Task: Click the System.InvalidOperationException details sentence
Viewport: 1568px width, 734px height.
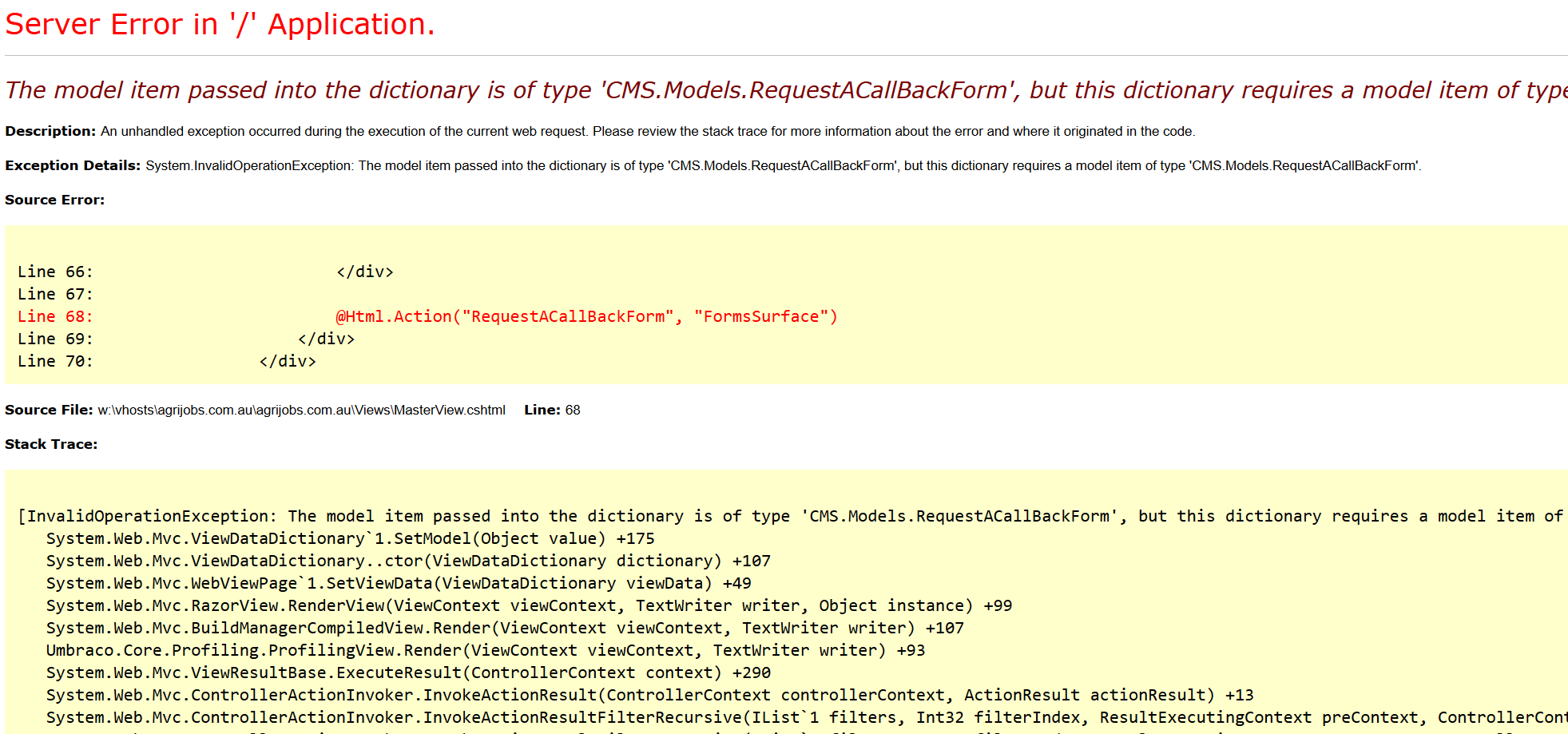Action: coord(784,165)
